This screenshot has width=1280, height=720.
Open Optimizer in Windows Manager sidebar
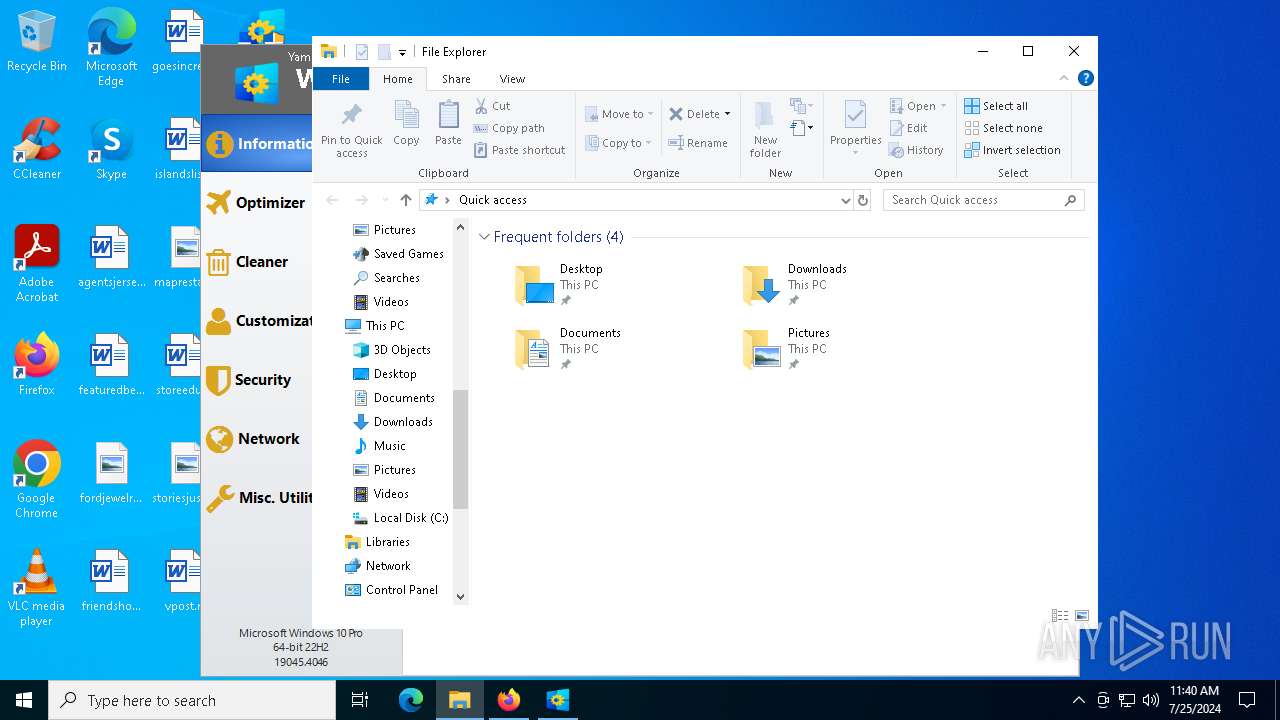point(257,202)
